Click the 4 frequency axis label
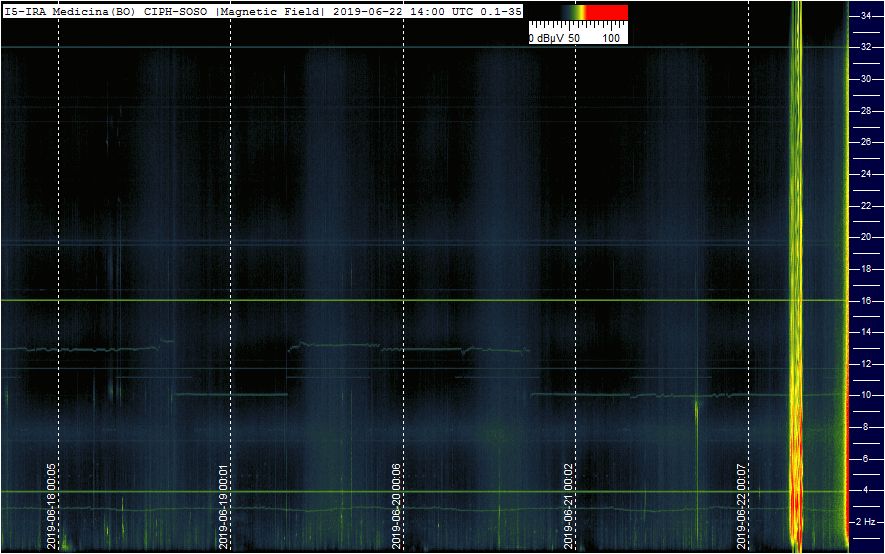This screenshot has height=554, width=885. tap(866, 490)
